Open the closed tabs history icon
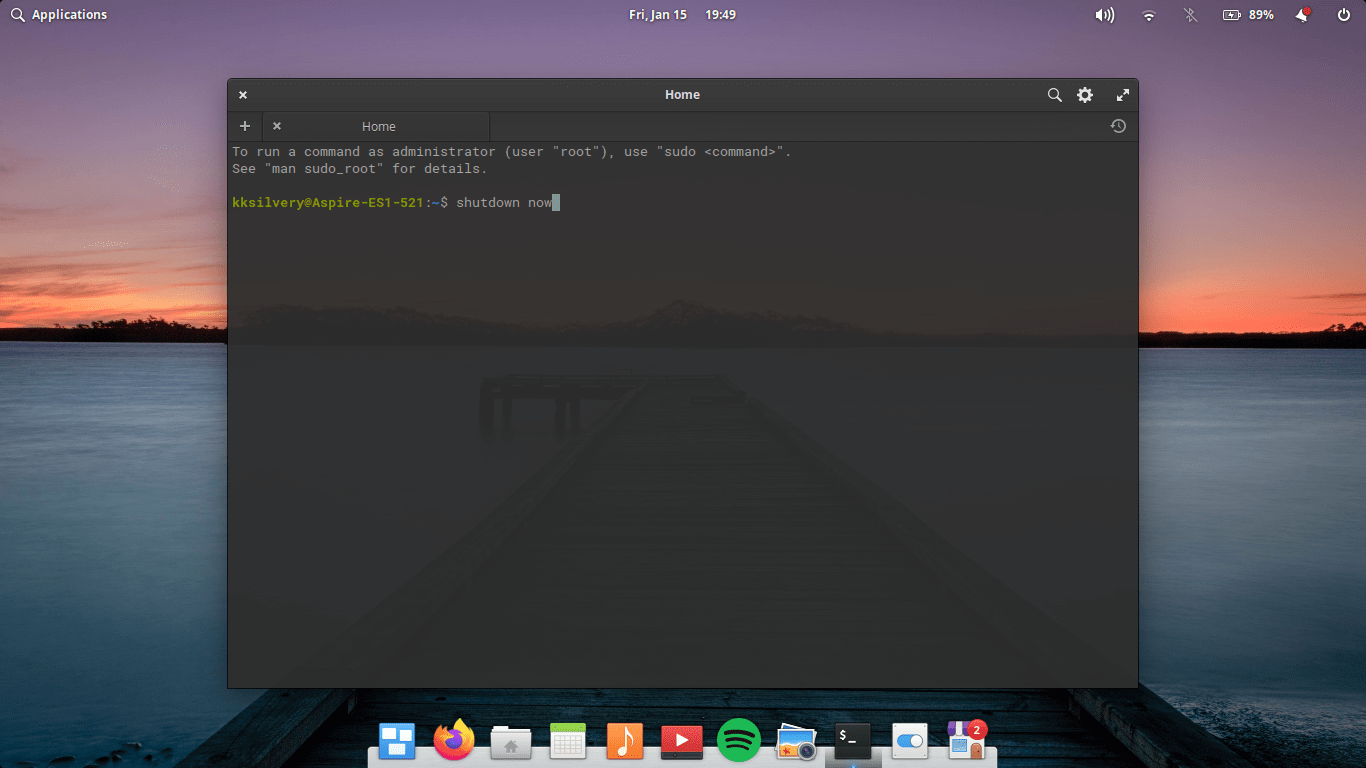This screenshot has height=768, width=1366. coord(1118,126)
